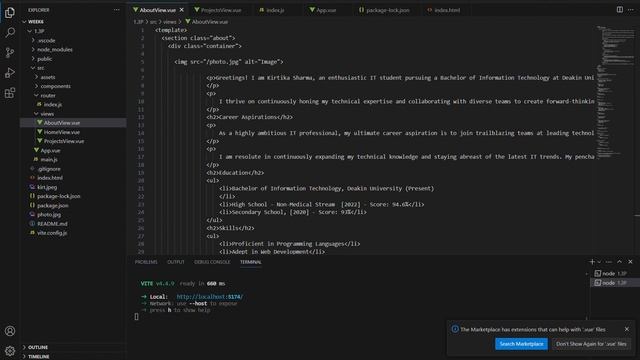Screen dimensions: 640x360
Task: Open the Output panel tab
Action: 176,262
